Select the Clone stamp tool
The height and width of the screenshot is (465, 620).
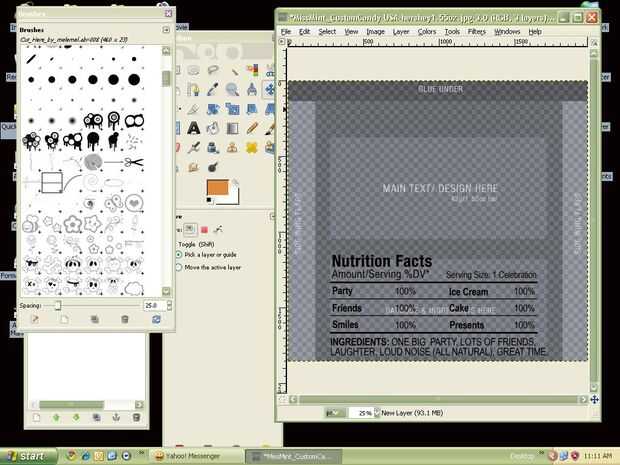[232, 147]
